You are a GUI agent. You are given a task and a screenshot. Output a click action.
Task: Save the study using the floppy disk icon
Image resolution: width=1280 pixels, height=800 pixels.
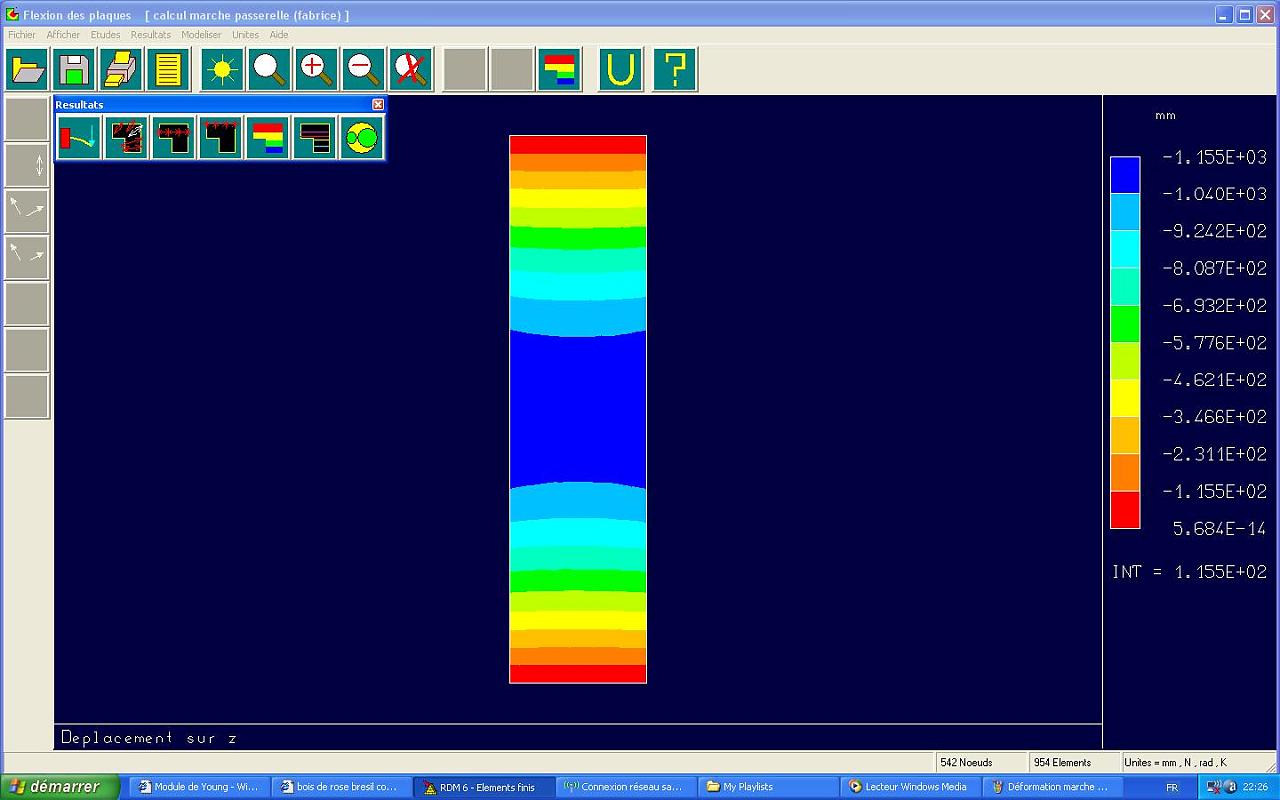pyautogui.click(x=74, y=69)
